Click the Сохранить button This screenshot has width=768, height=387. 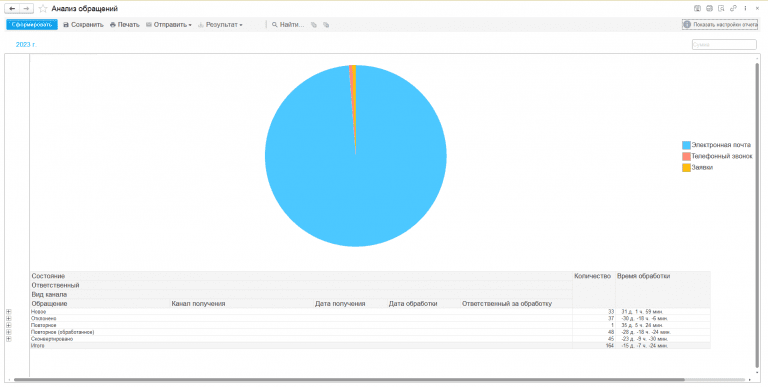[x=83, y=24]
